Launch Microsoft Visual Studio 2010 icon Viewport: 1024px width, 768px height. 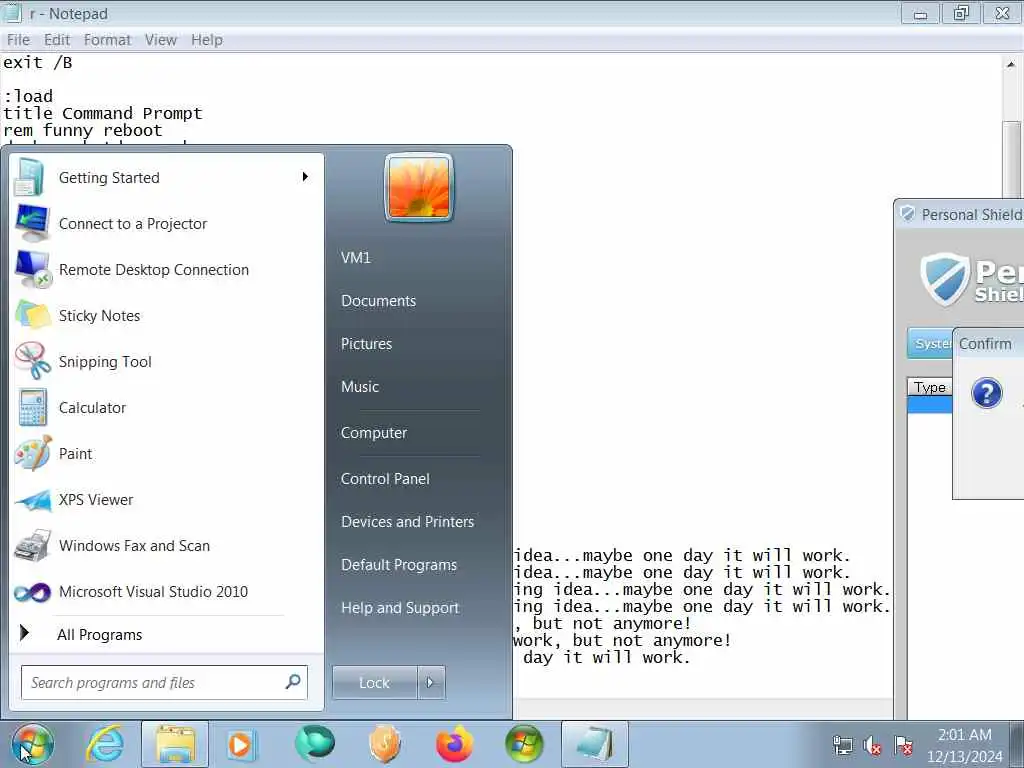pos(32,592)
